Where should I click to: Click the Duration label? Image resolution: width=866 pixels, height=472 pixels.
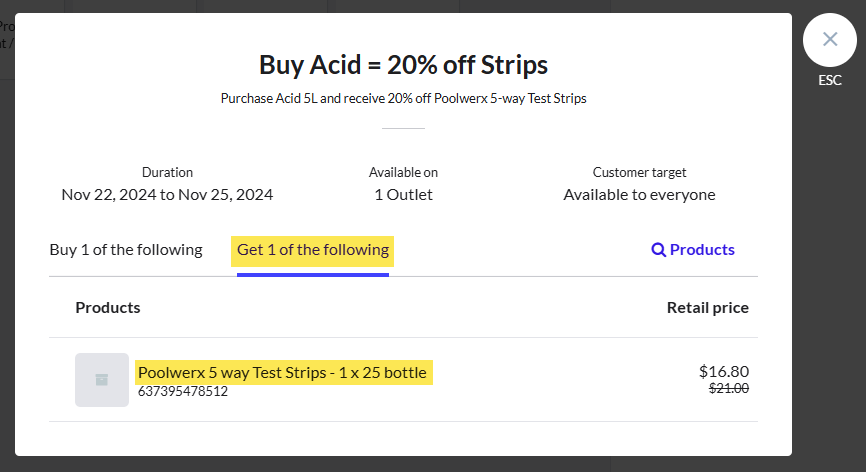point(167,172)
